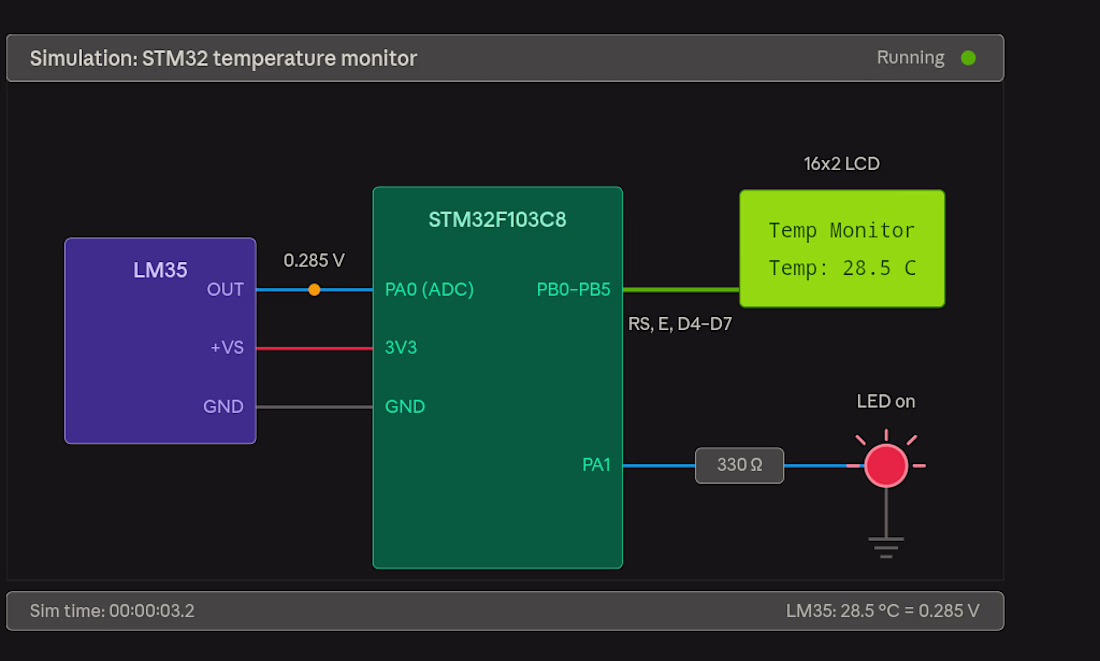The height and width of the screenshot is (661, 1100).
Task: Click the 'RS, E, D4-D7' bus label
Action: 680,324
